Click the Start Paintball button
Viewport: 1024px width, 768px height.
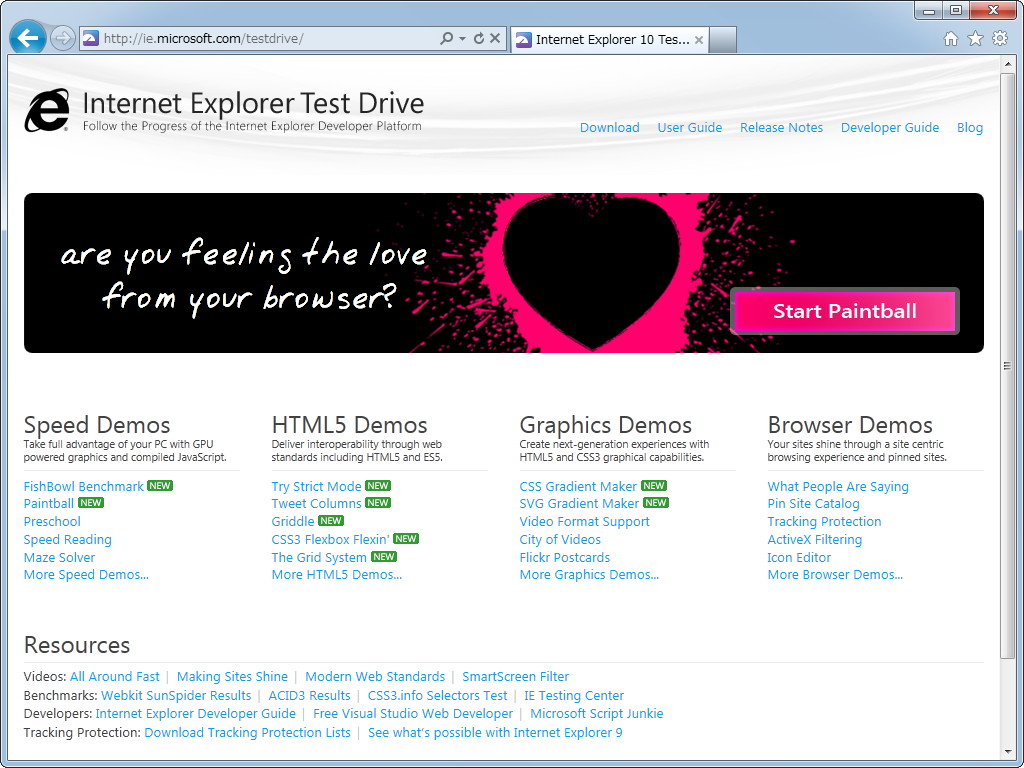point(844,311)
